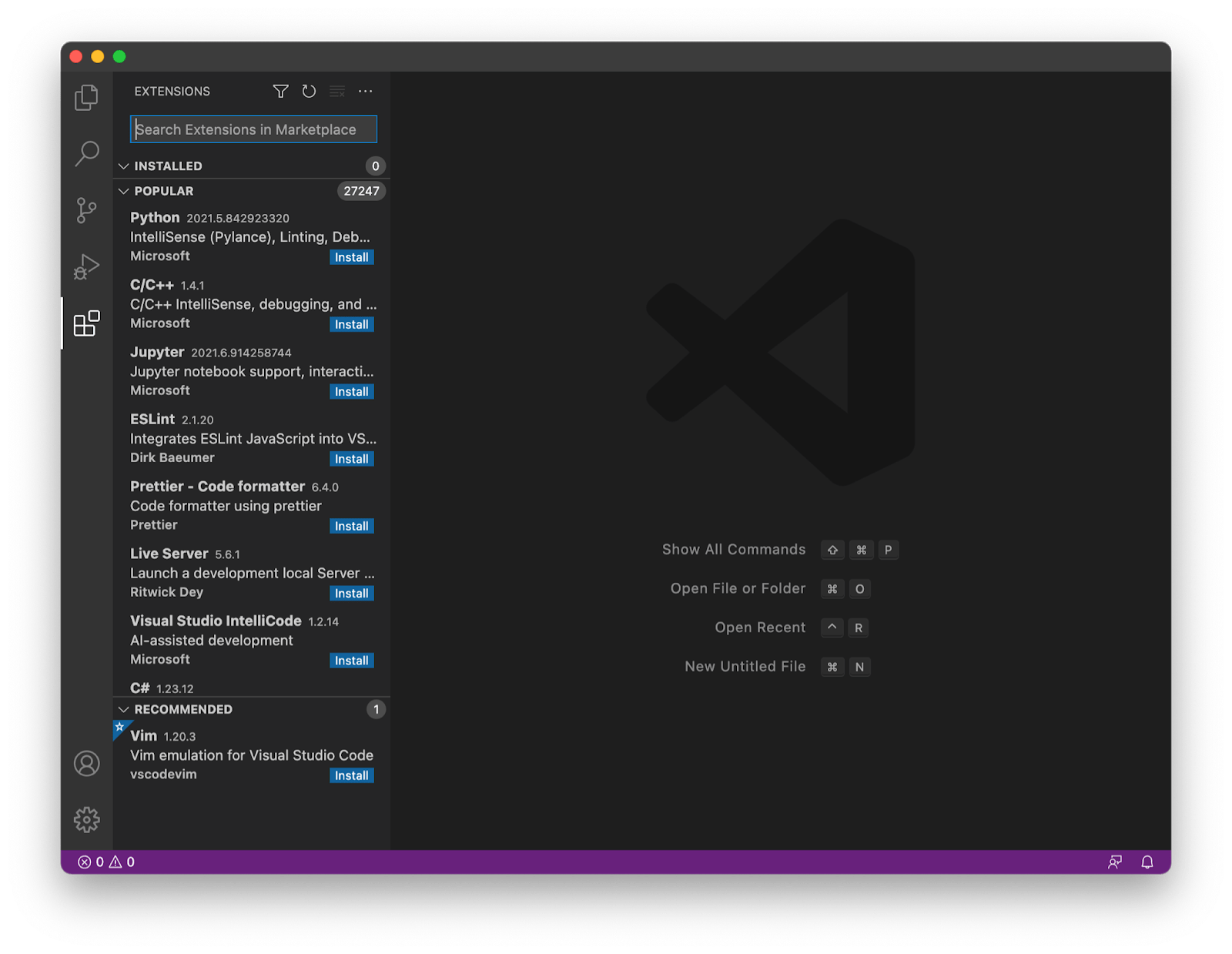Click the errors and warnings status indicator
Image resolution: width=1232 pixels, height=954 pixels.
pos(106,862)
